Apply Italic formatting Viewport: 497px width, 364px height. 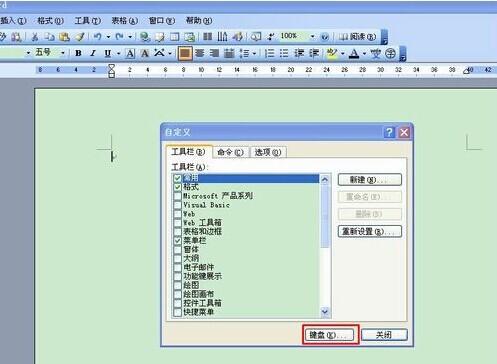pyautogui.click(x=93, y=53)
